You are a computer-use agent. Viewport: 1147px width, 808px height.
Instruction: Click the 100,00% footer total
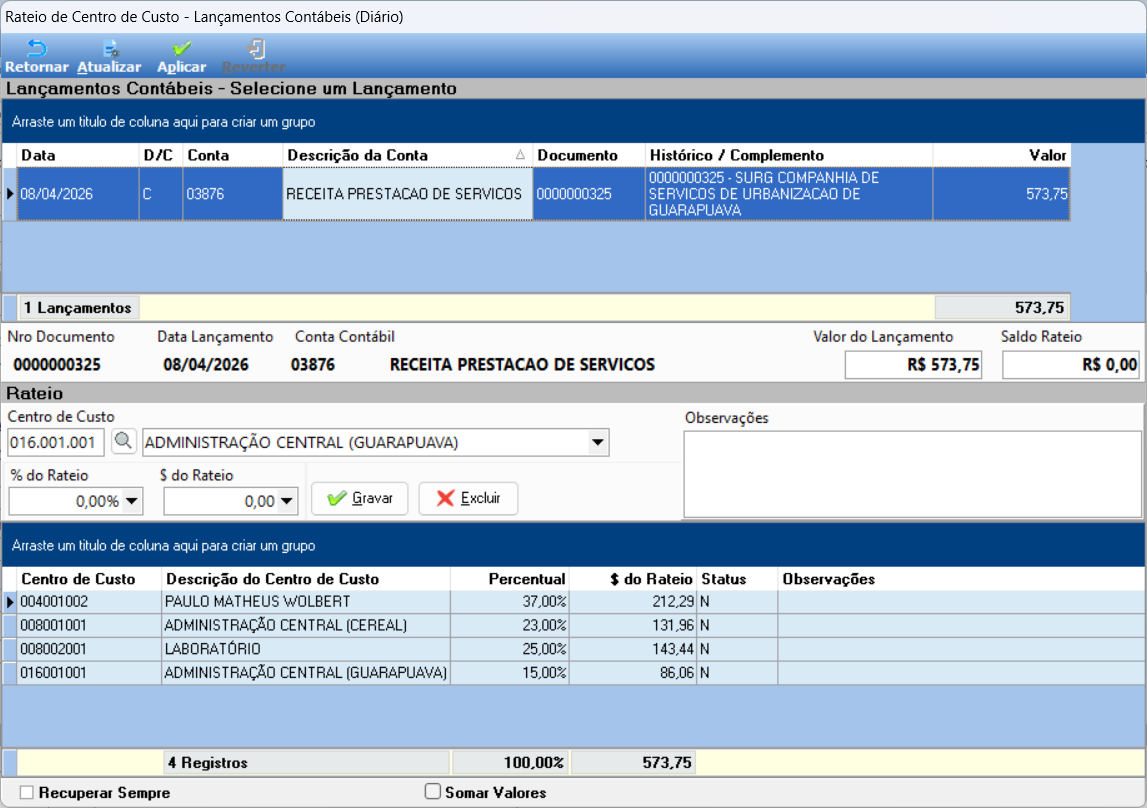[510, 763]
